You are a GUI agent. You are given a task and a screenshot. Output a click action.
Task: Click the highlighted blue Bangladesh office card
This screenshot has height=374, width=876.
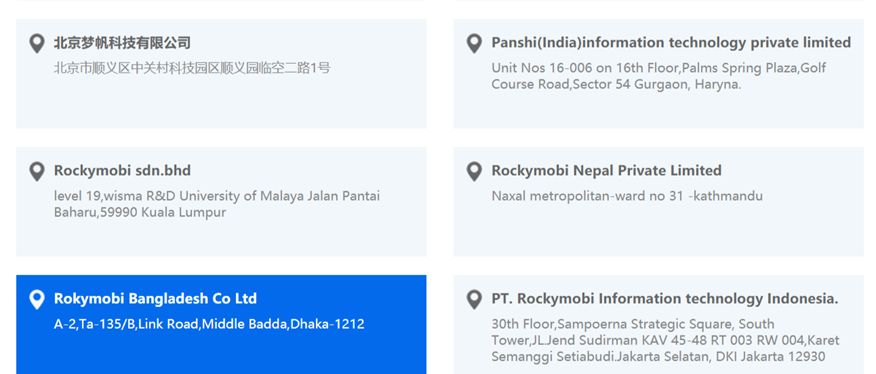point(221,324)
